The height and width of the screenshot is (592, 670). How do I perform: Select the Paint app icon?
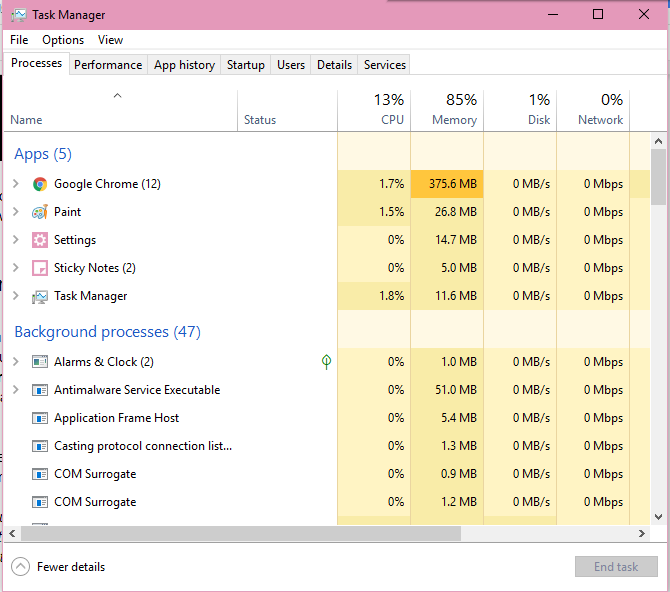point(40,212)
